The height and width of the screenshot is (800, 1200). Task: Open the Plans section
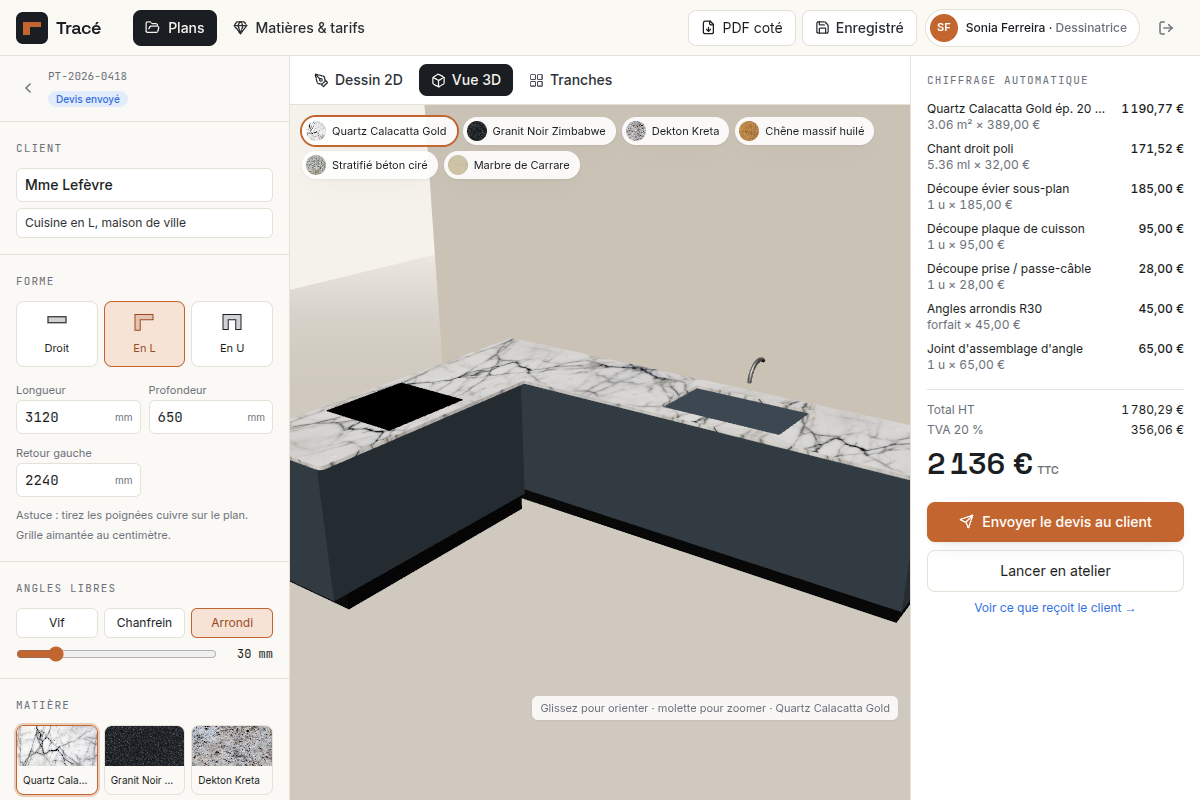tap(175, 28)
